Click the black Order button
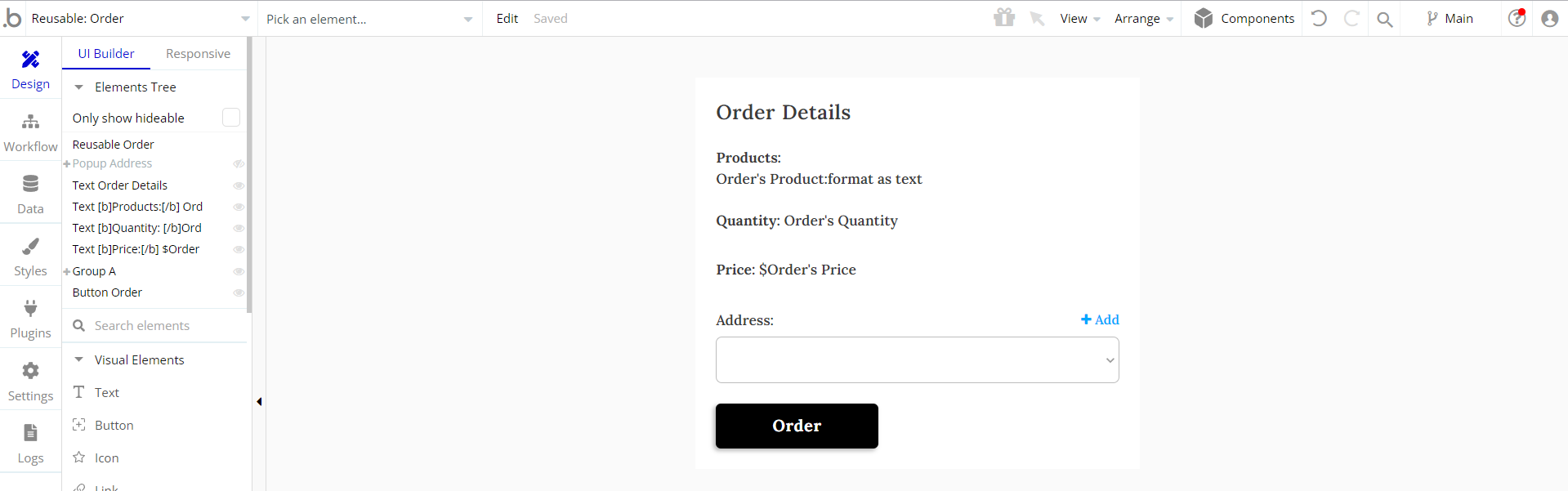 tap(797, 426)
